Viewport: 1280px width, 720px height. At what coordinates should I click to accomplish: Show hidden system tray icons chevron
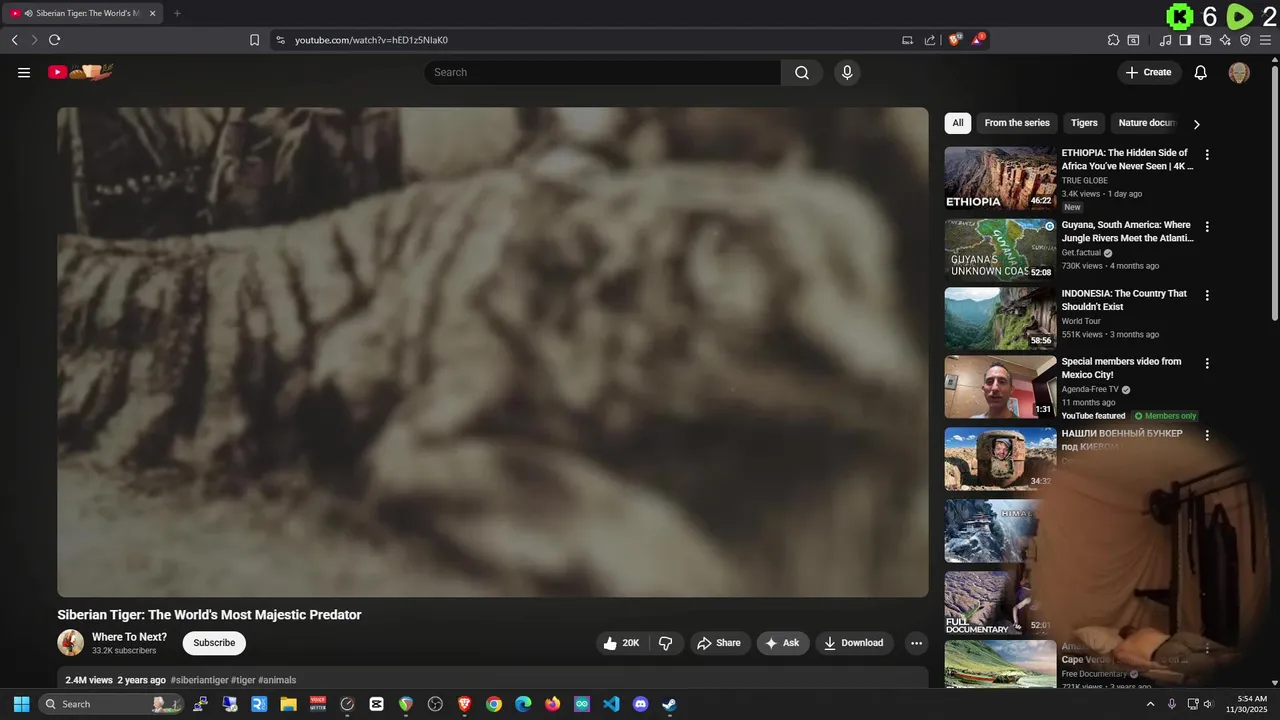point(1149,704)
